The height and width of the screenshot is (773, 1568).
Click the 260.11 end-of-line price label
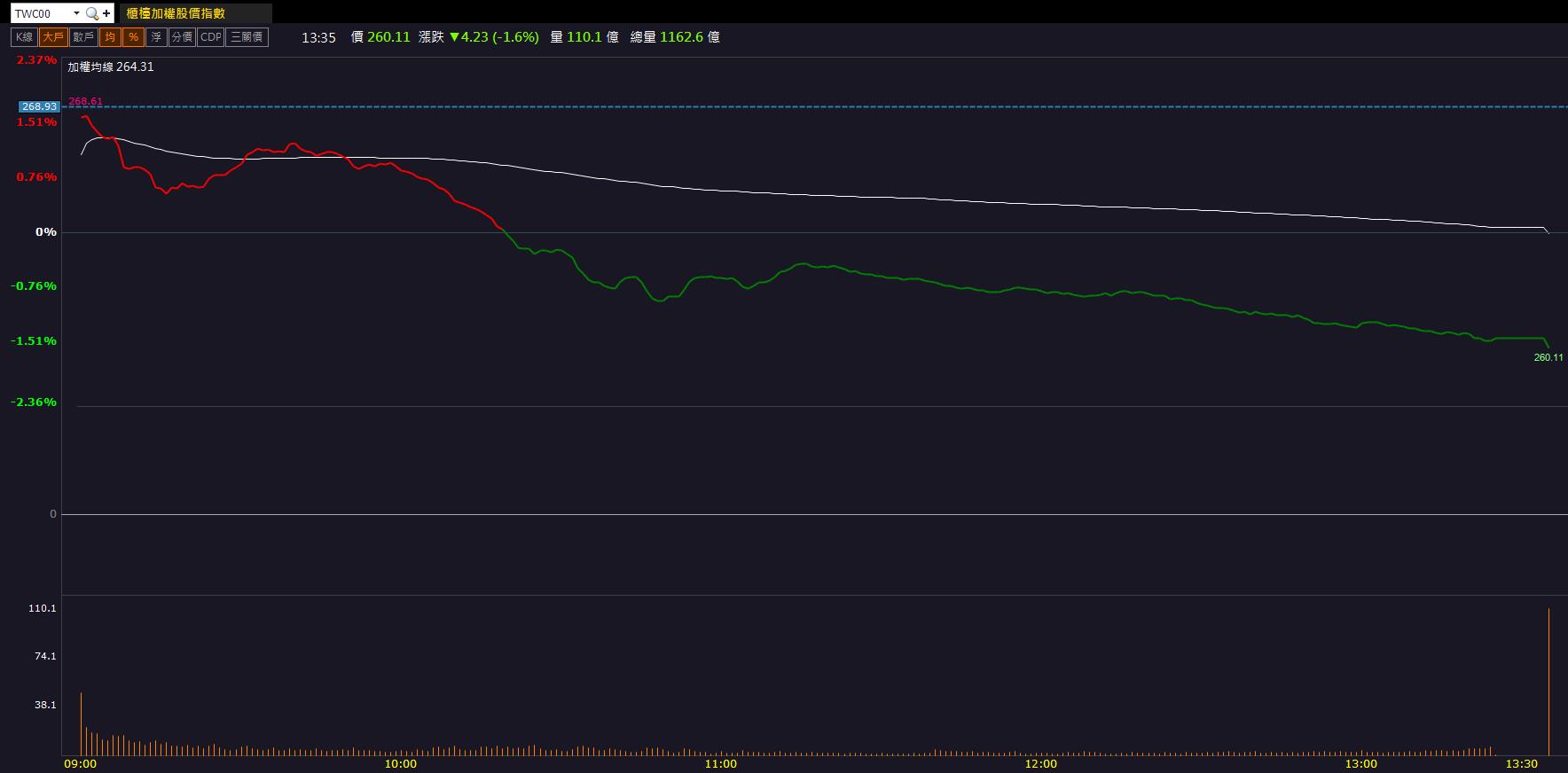click(1548, 357)
